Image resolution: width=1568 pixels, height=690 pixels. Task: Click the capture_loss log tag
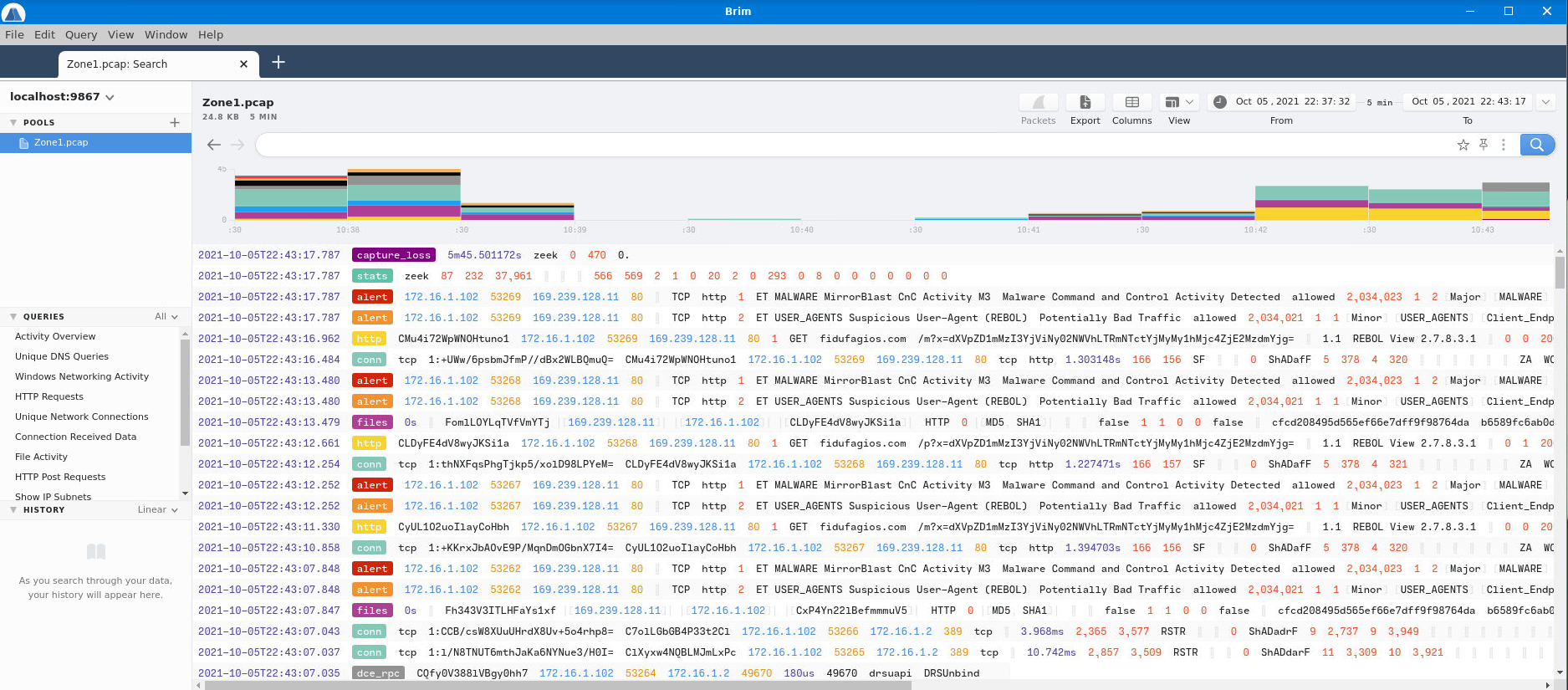(394, 255)
